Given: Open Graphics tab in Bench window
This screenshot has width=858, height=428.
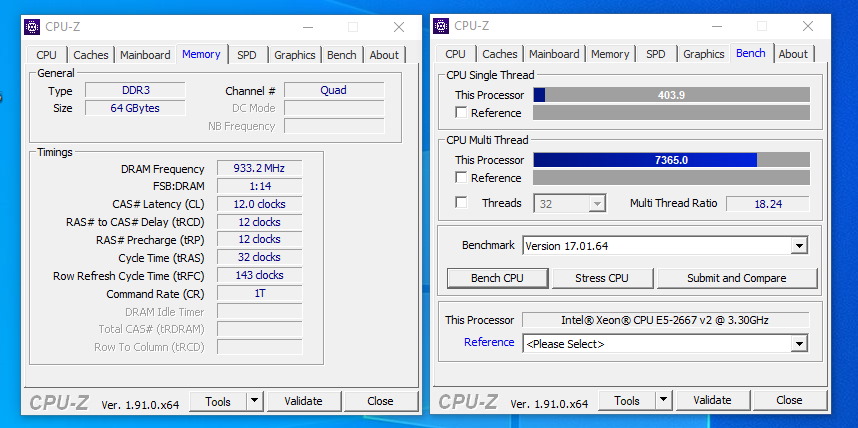Looking at the screenshot, I should (x=704, y=54).
